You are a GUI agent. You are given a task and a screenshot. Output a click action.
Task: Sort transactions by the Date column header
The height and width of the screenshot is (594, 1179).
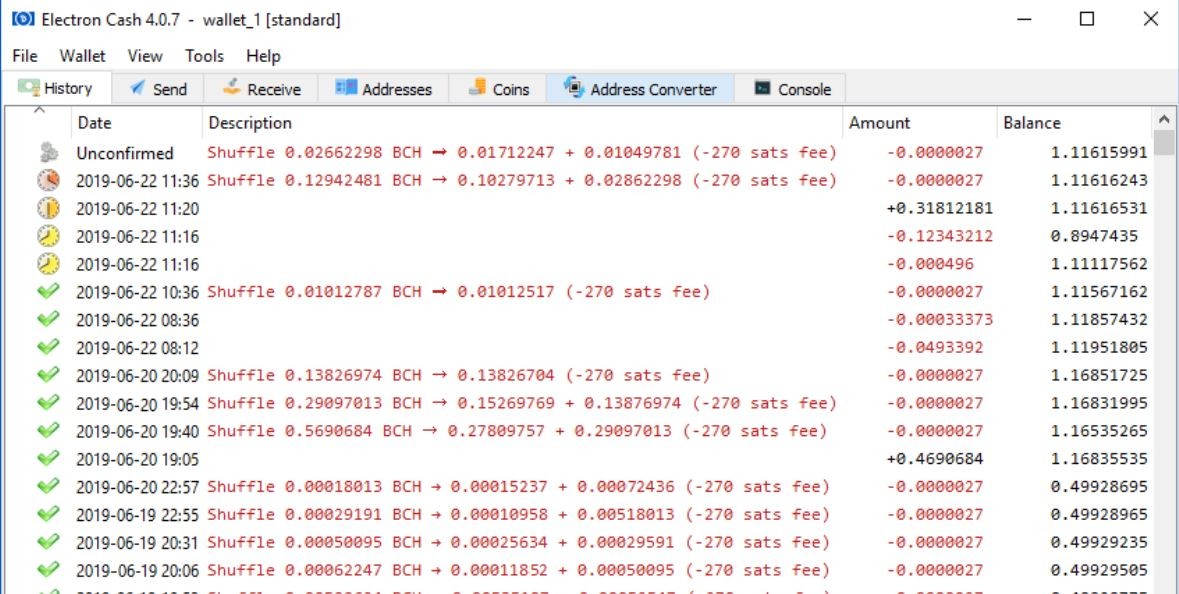(136, 123)
